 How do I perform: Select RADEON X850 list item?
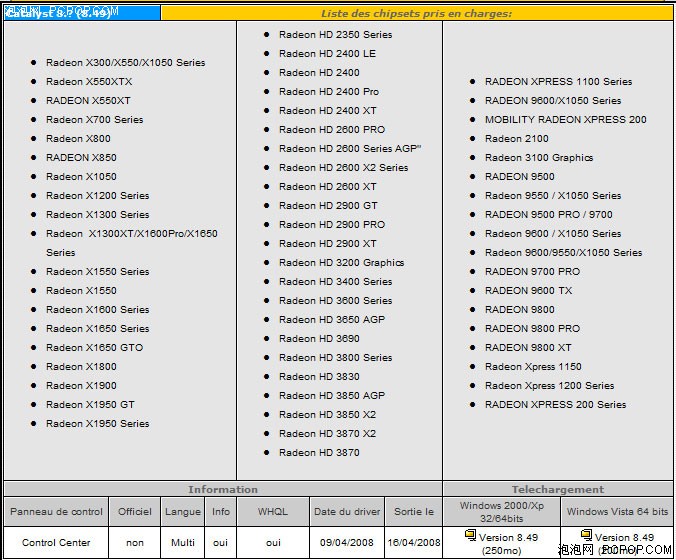pos(81,157)
